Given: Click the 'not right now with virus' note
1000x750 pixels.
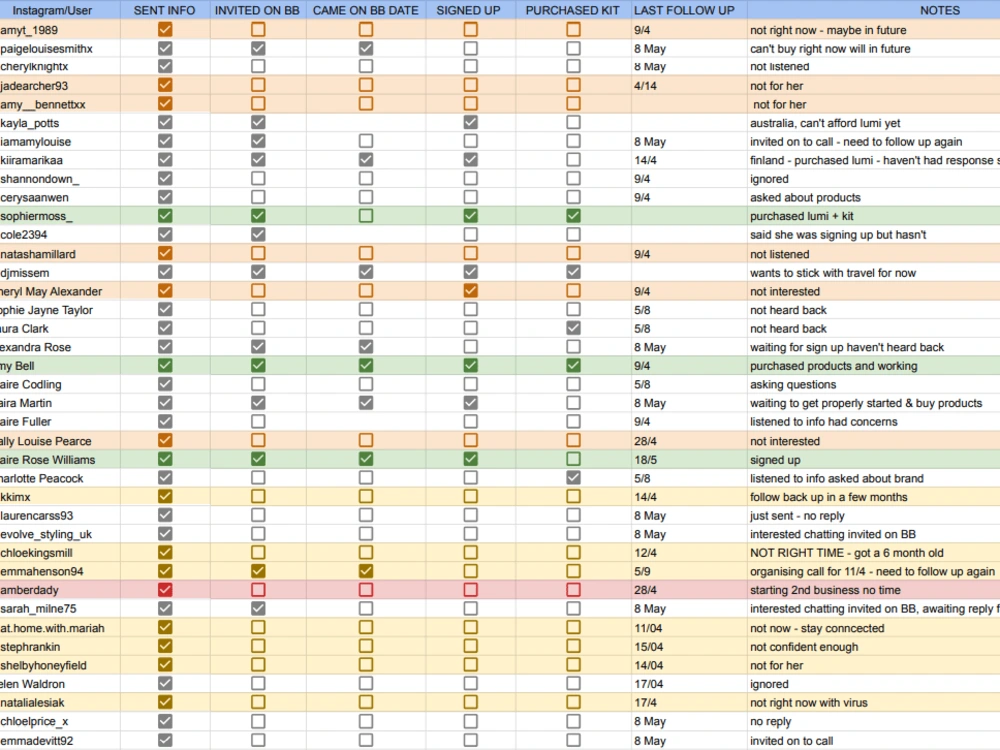Looking at the screenshot, I should 809,703.
